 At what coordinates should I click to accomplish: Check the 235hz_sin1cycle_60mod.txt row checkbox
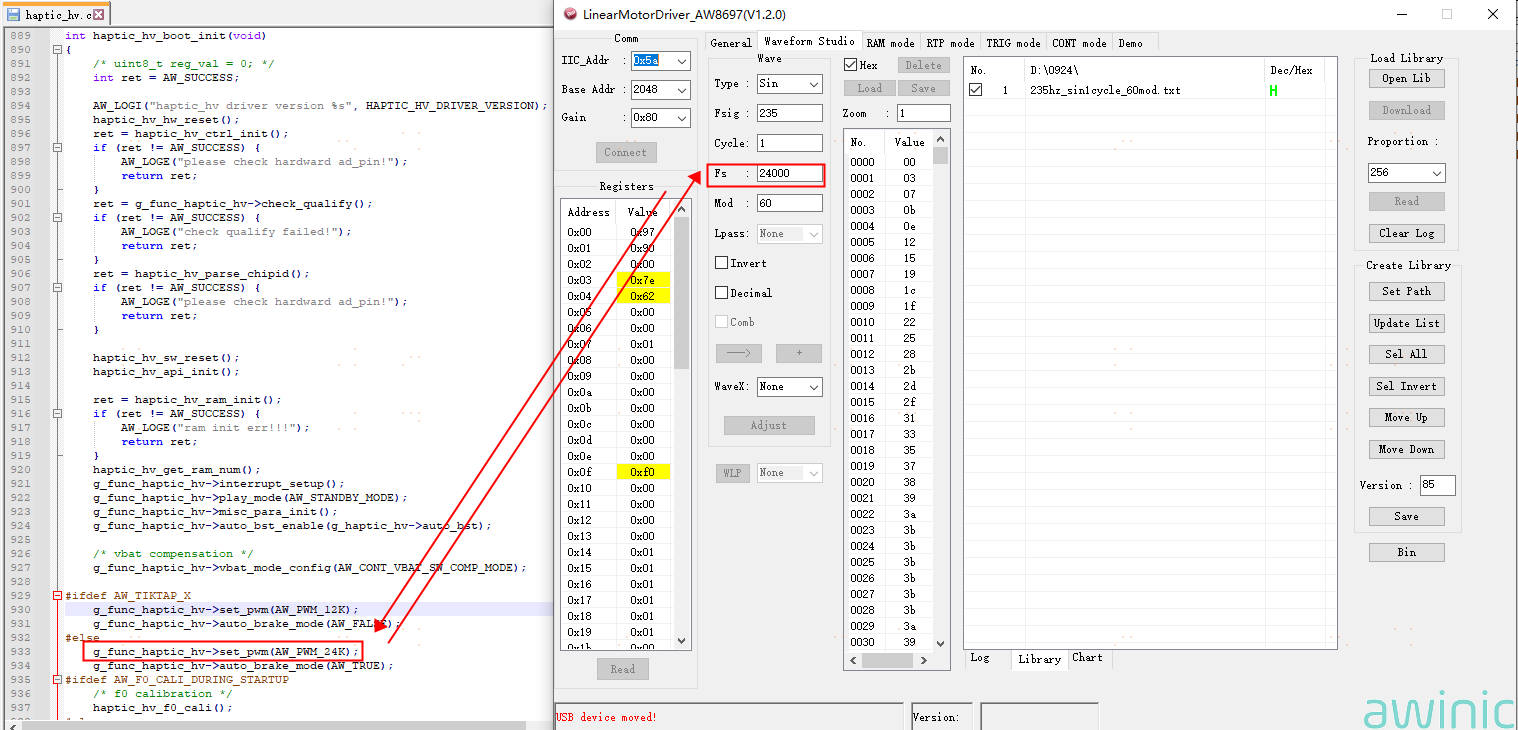976,90
